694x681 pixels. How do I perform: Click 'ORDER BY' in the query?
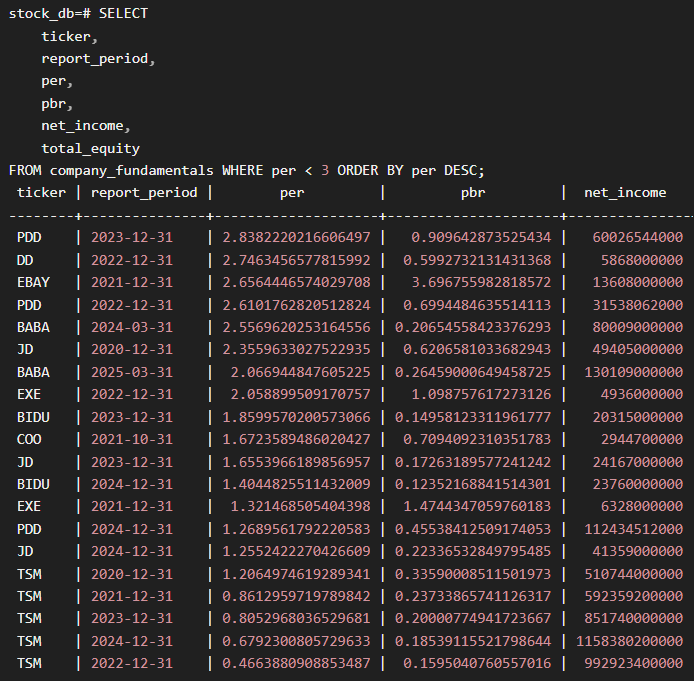click(x=370, y=170)
